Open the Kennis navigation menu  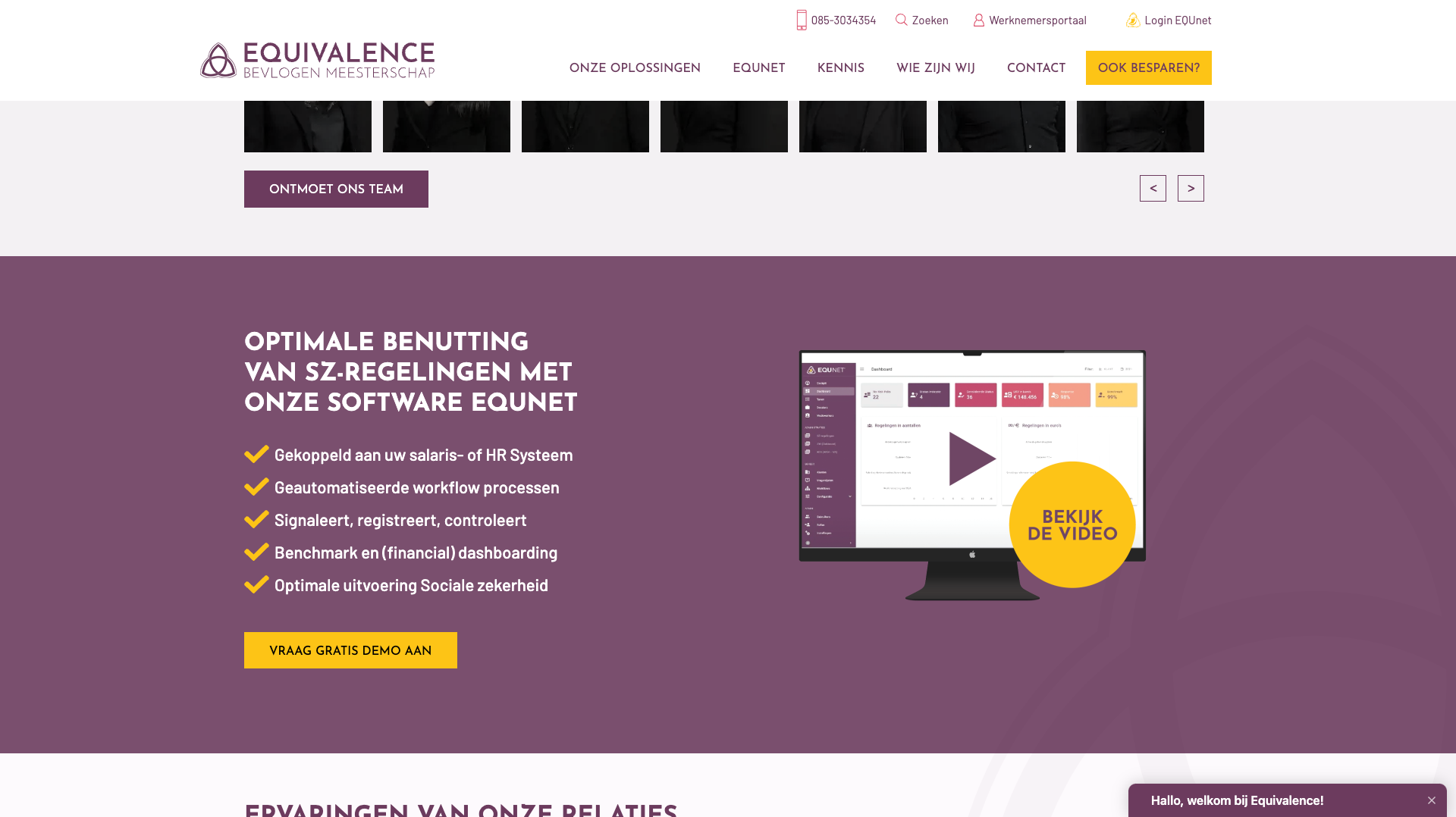point(840,68)
